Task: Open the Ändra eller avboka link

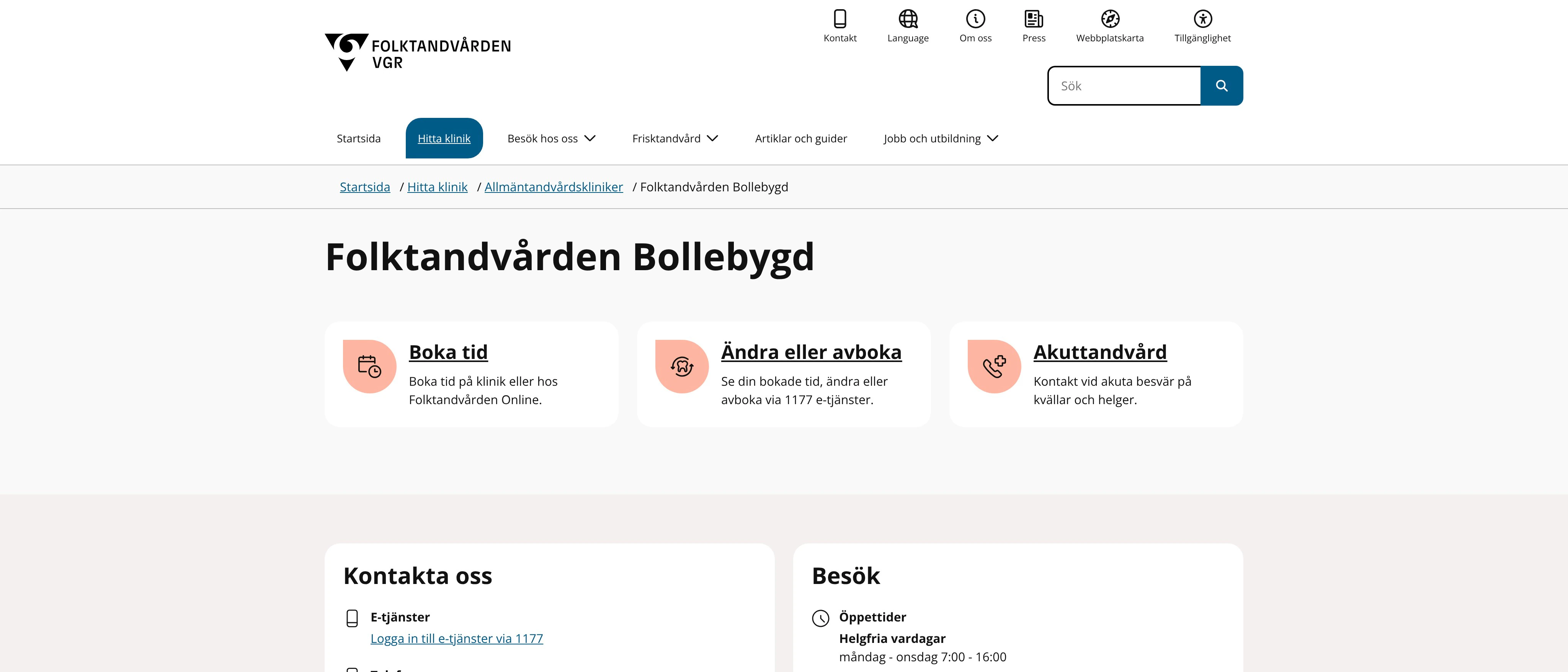Action: (x=811, y=352)
